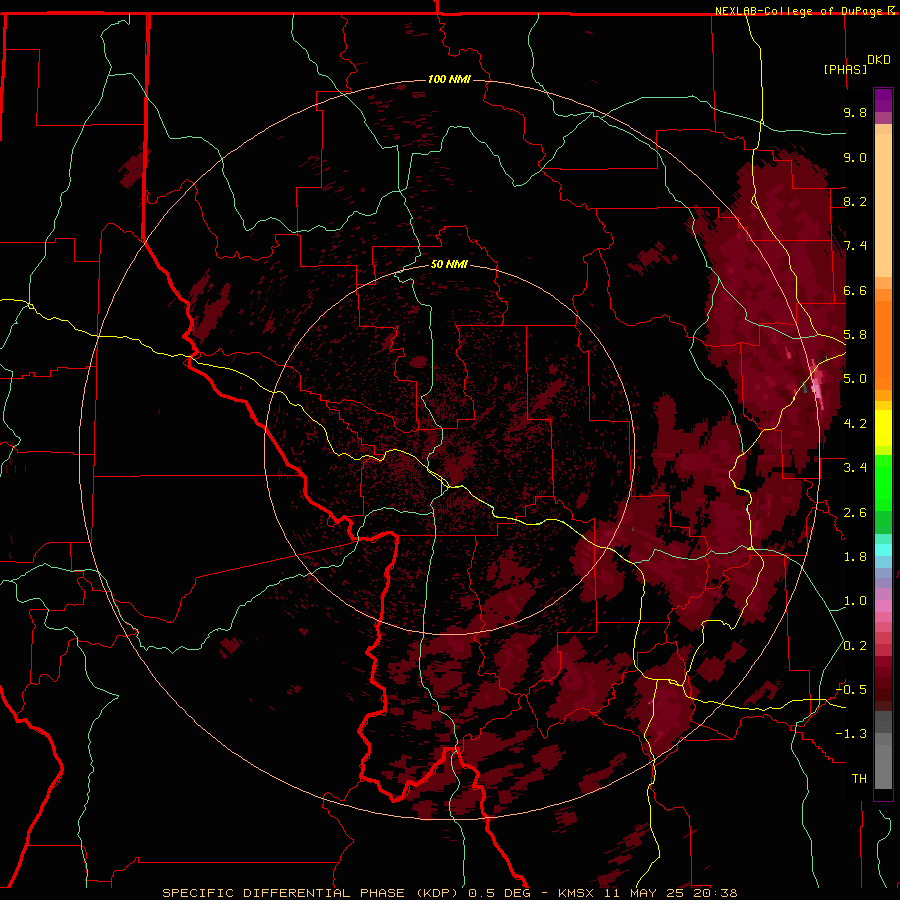Click the 50 NMI range ring label
Viewport: 900px width, 900px height.
click(x=449, y=264)
